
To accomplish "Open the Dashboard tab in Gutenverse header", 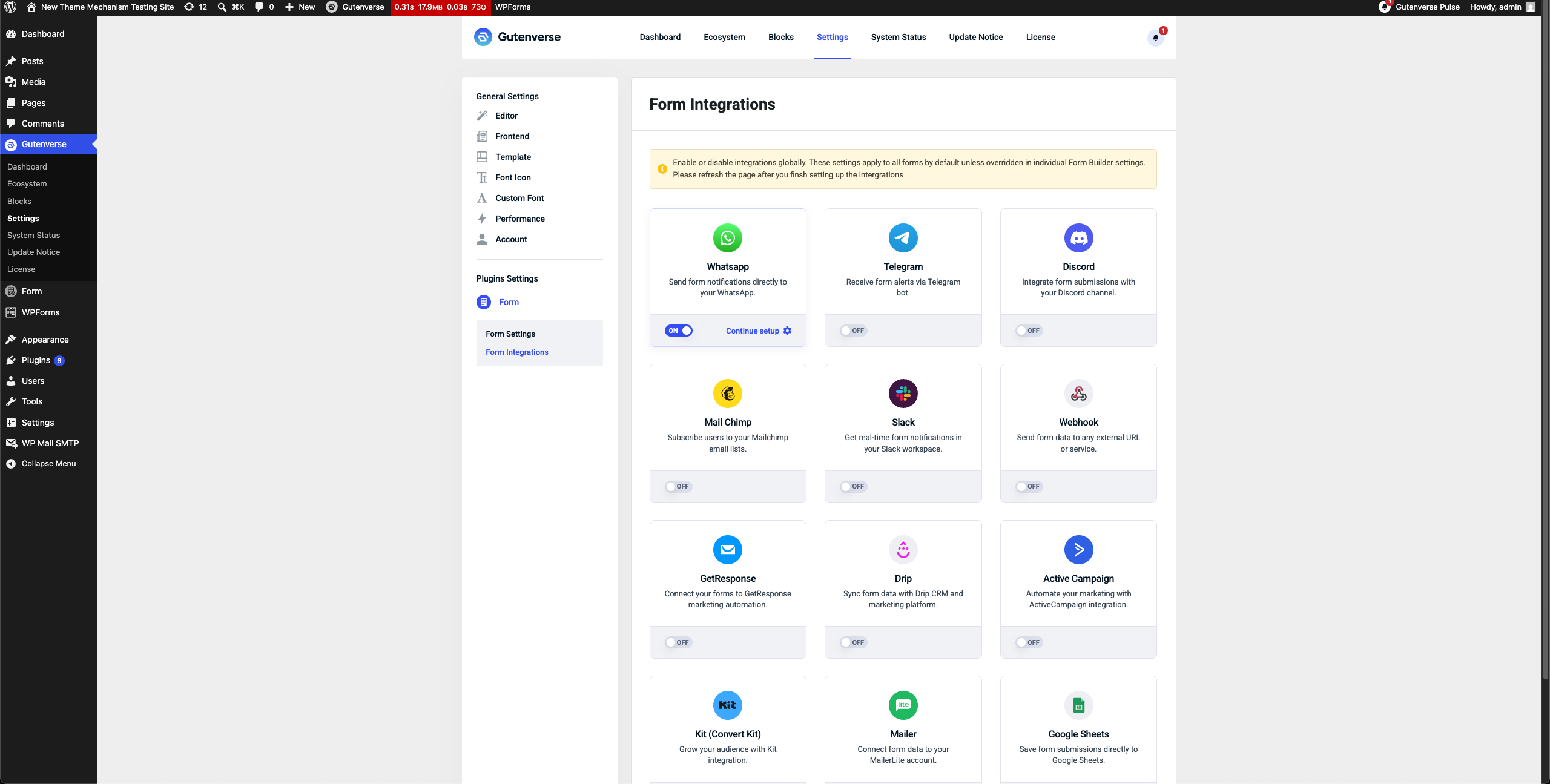I will 660,37.
